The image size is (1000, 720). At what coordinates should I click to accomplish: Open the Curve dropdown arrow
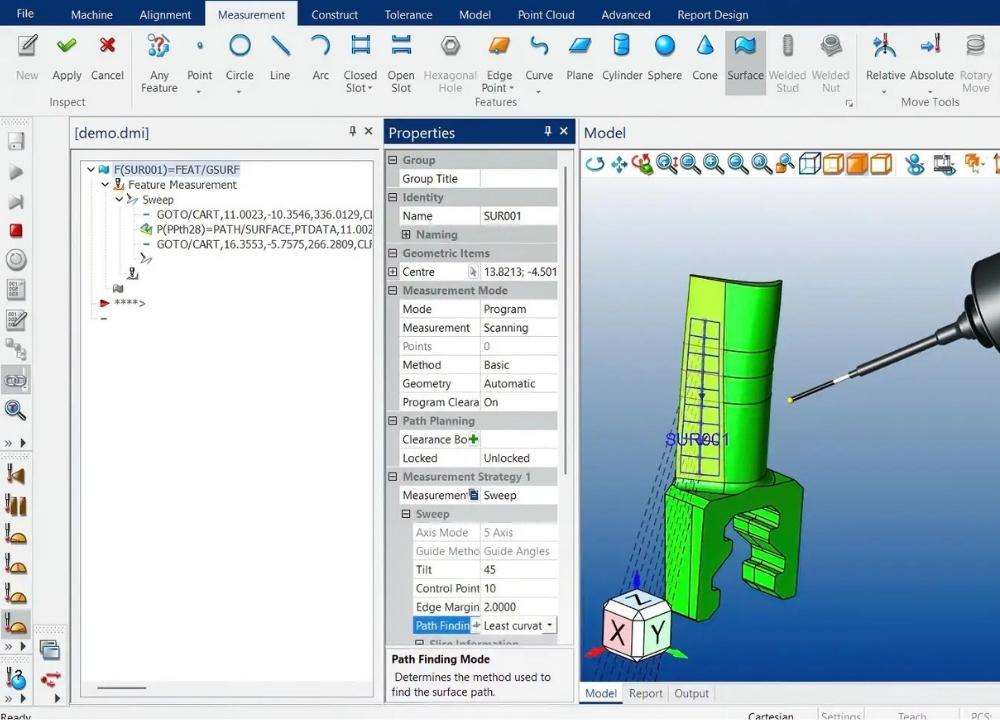(x=538, y=92)
